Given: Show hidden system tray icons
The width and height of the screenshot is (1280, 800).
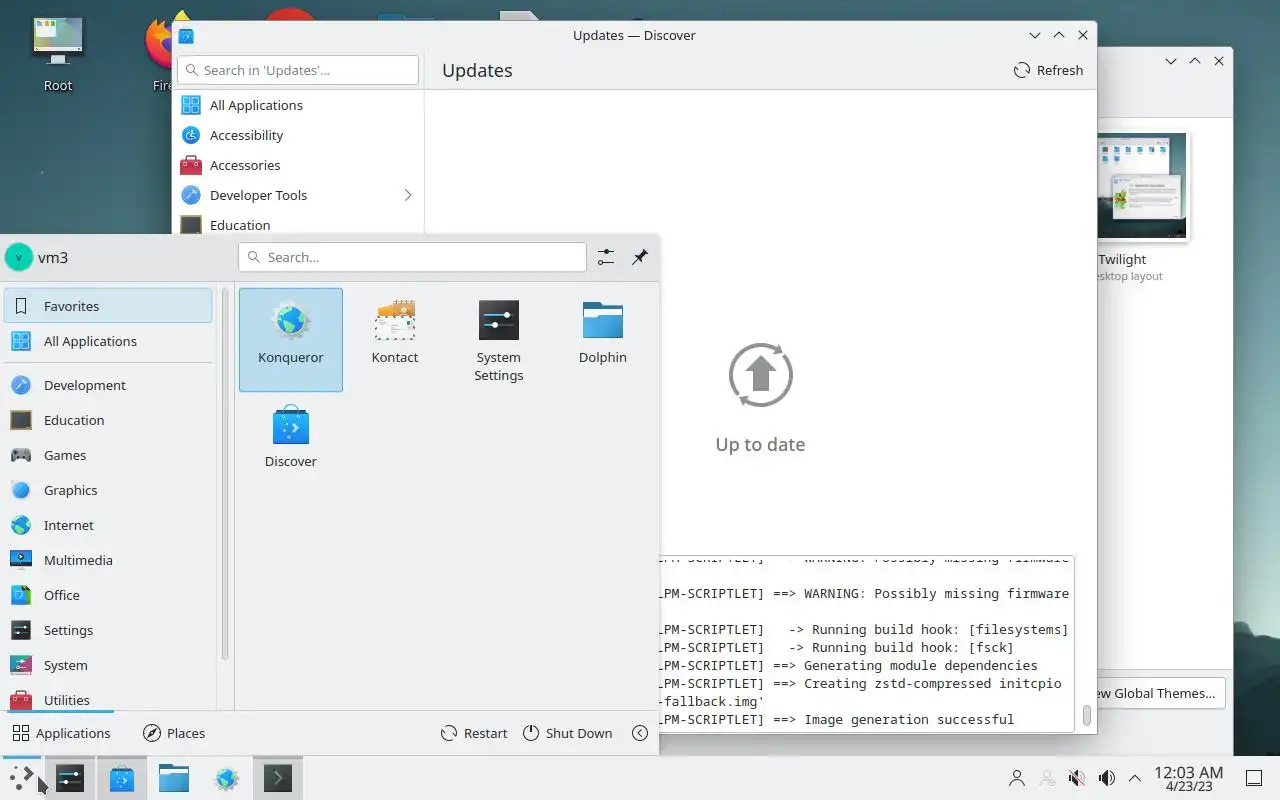Looking at the screenshot, I should (x=1135, y=778).
